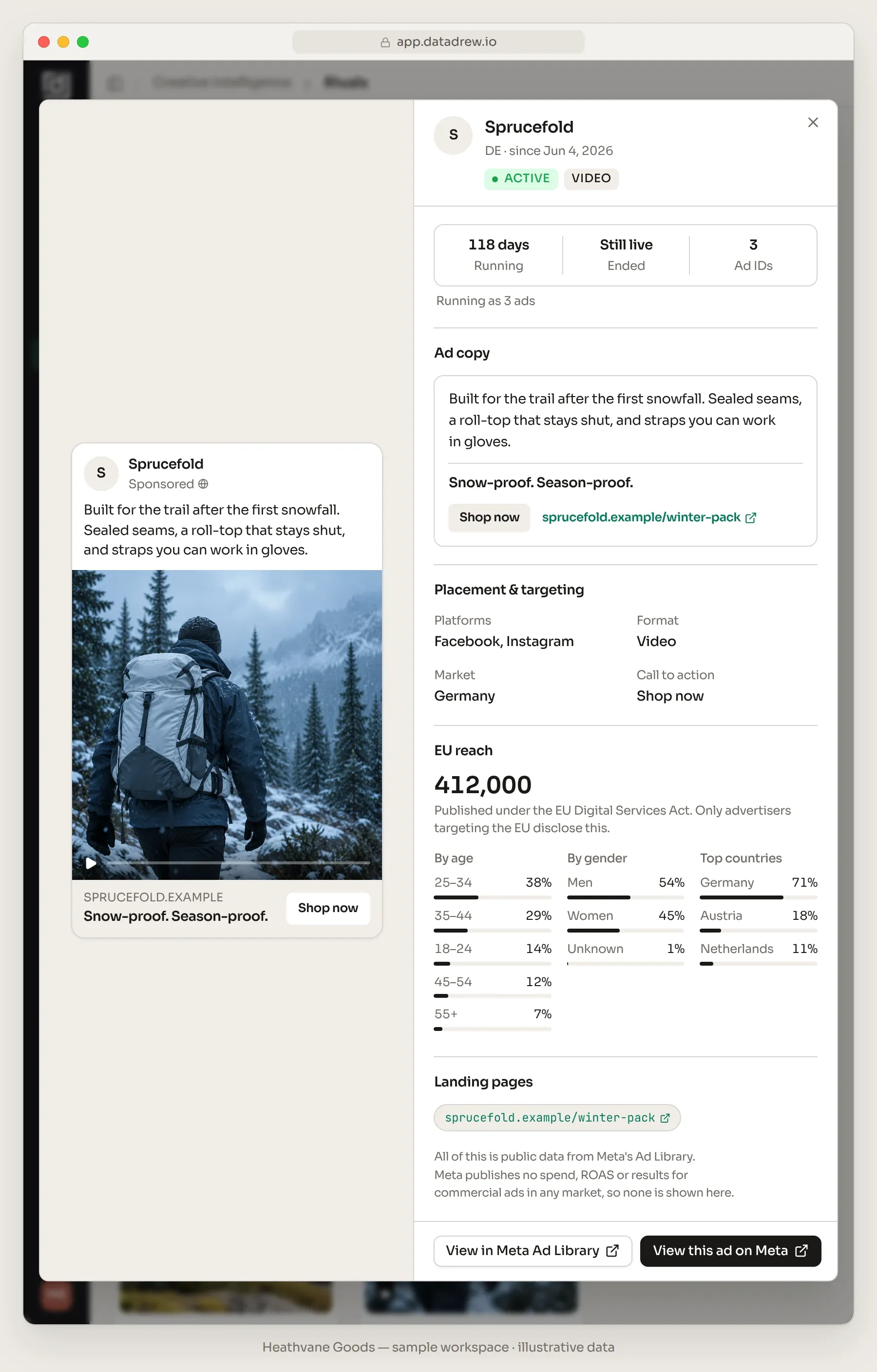877x1372 pixels.
Task: Click the ad video thumbnail image
Action: 227,725
